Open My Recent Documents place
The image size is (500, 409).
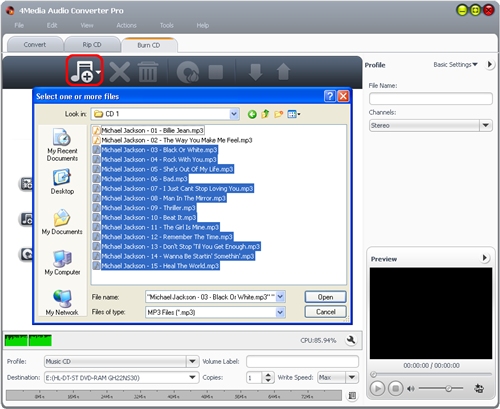pos(62,145)
